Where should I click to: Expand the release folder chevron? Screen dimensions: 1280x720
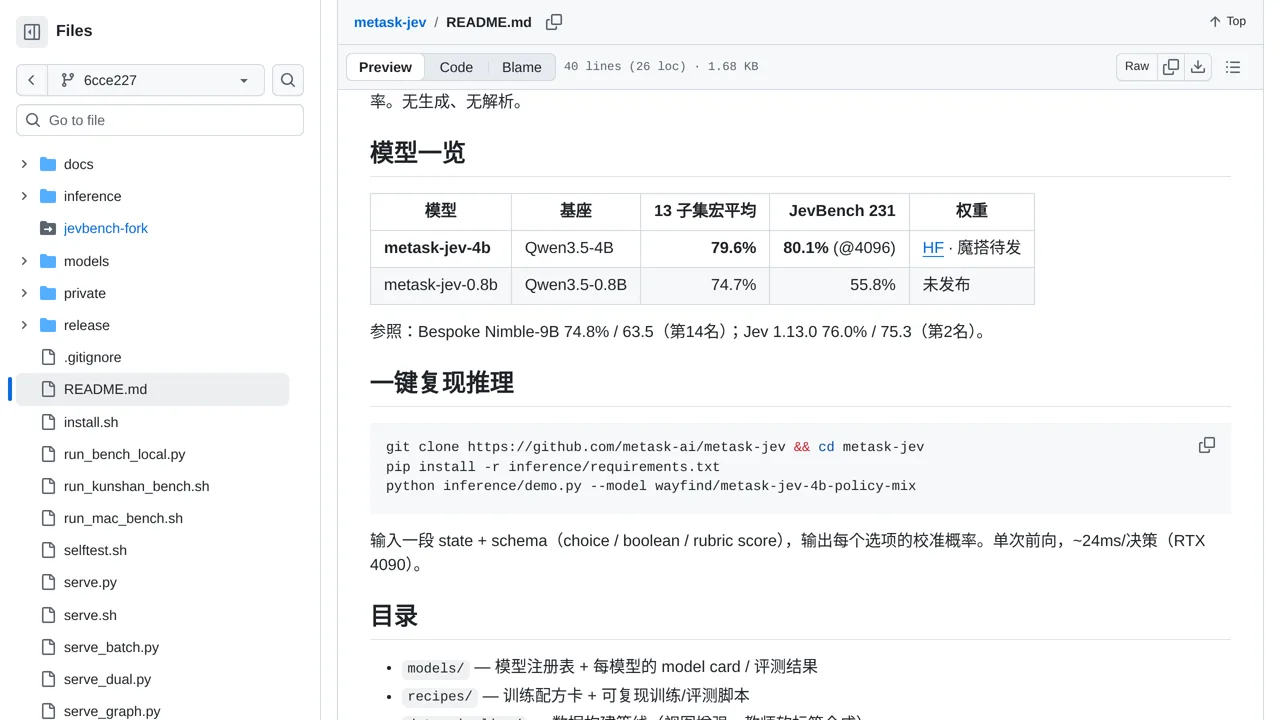(24, 325)
